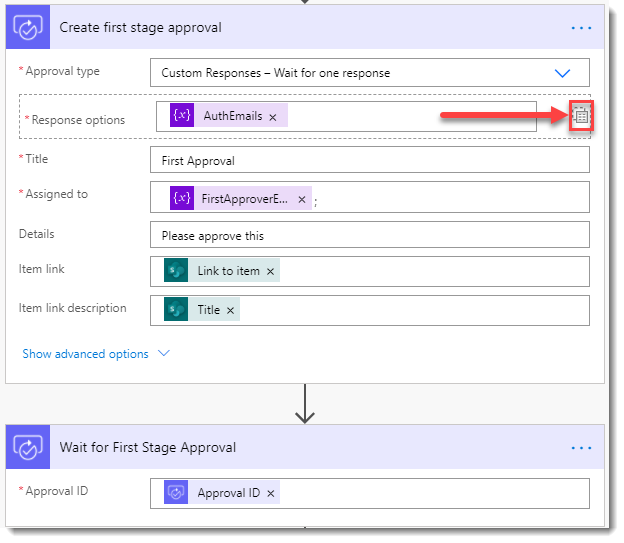Click the array input toggle icon beside Response options
Image resolution: width=624 pixels, height=543 pixels.
(581, 117)
